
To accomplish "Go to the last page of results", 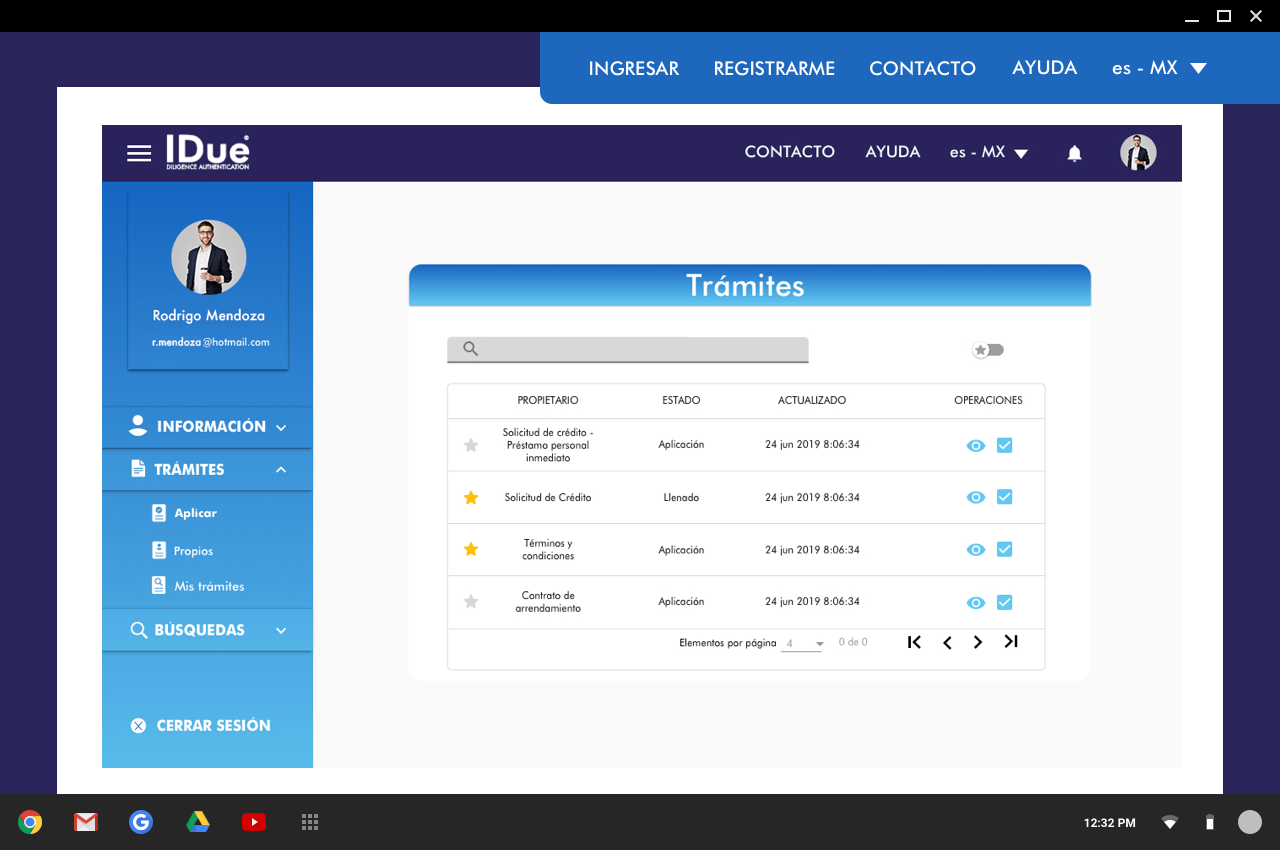I will coord(1011,642).
